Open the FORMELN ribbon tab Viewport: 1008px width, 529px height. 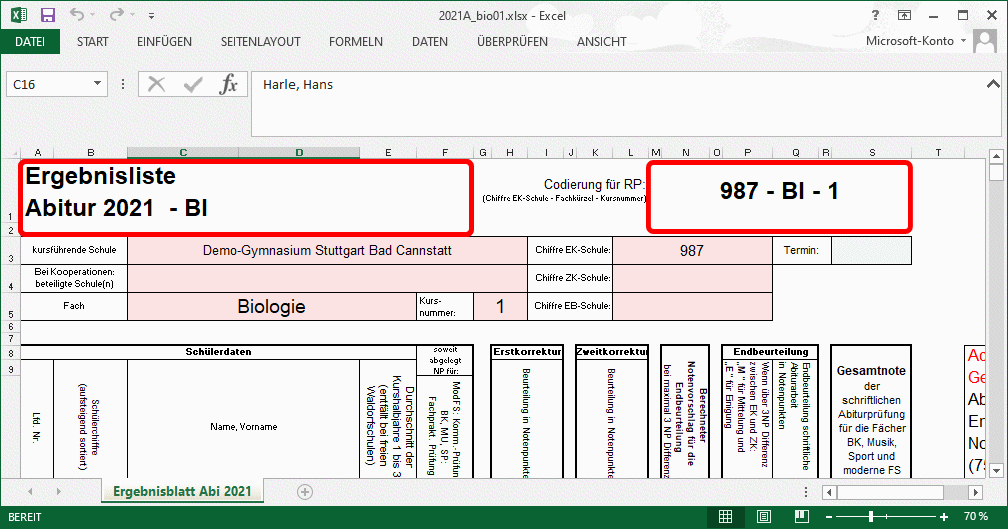(355, 42)
